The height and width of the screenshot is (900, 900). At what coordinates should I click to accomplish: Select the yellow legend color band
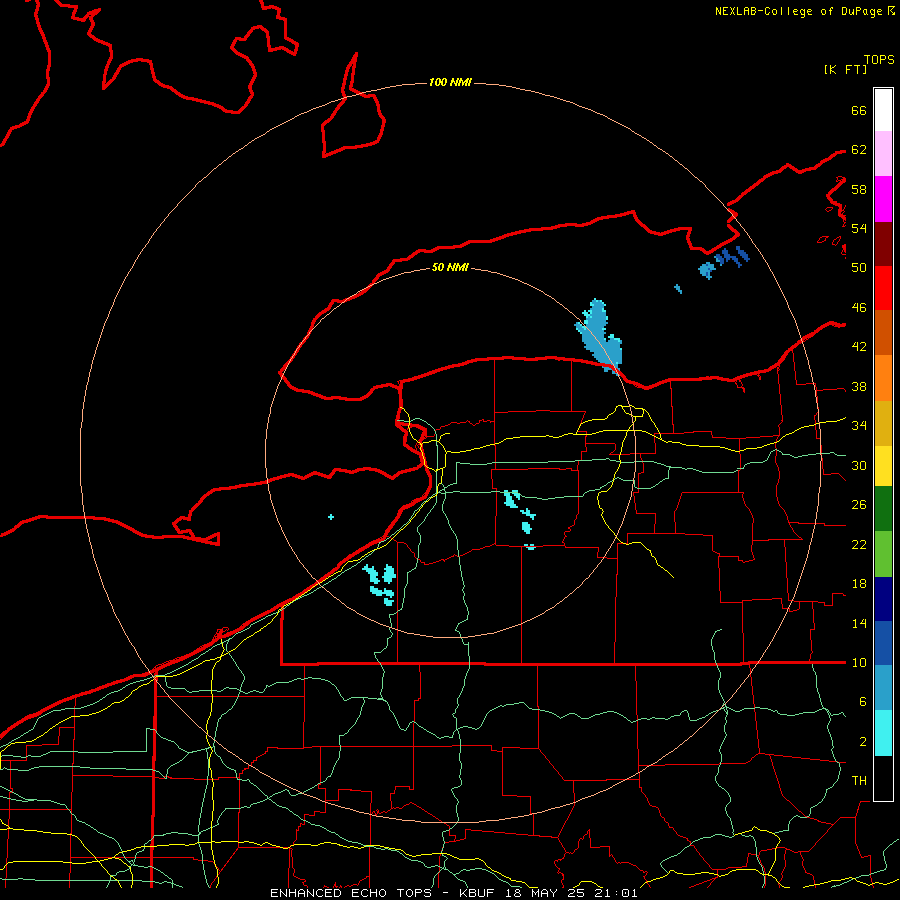coord(883,465)
